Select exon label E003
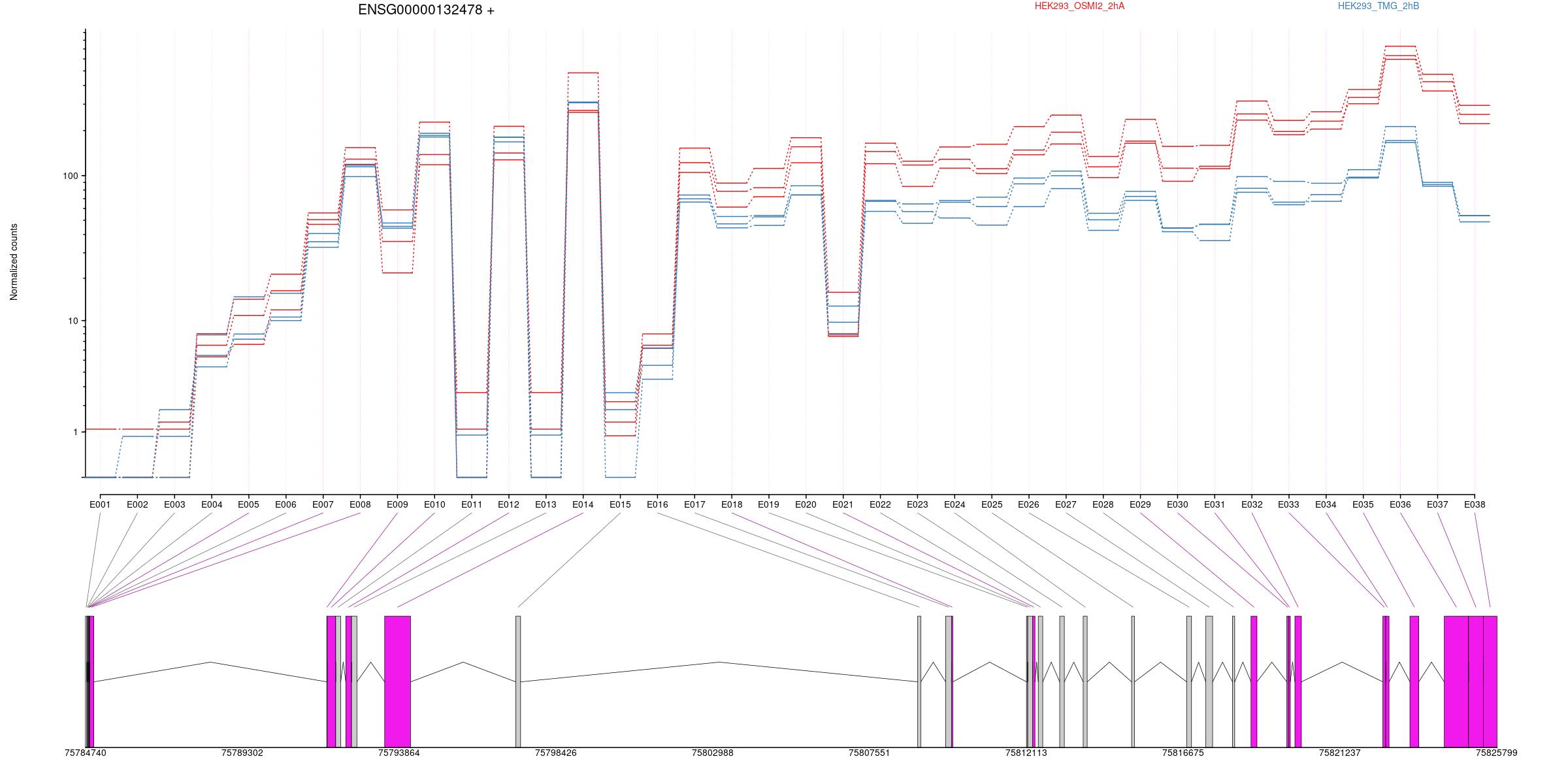The height and width of the screenshot is (784, 1568). pyautogui.click(x=174, y=505)
